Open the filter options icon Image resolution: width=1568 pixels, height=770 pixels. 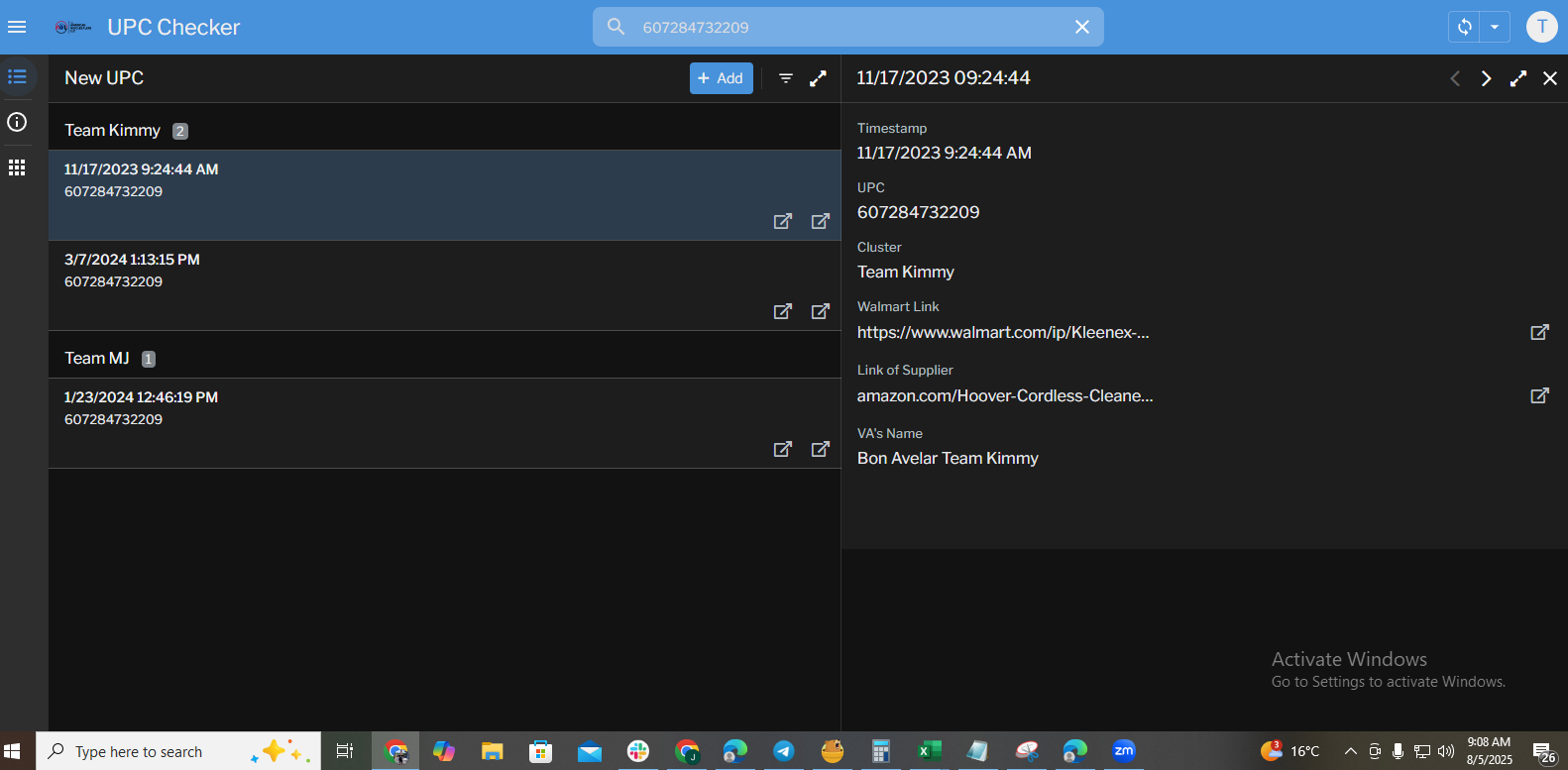click(786, 78)
